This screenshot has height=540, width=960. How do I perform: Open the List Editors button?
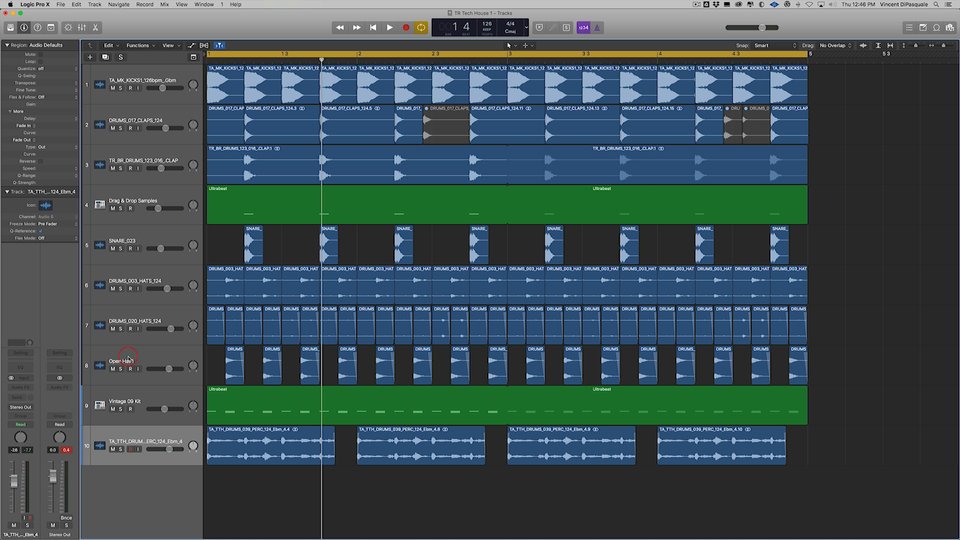click(x=909, y=28)
